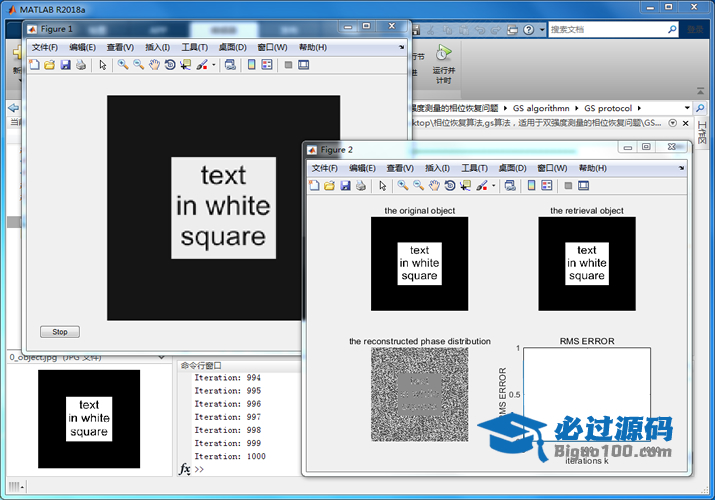Click the Data Cursor tool in Figure 2
The height and width of the screenshot is (500, 715).
click(x=465, y=185)
